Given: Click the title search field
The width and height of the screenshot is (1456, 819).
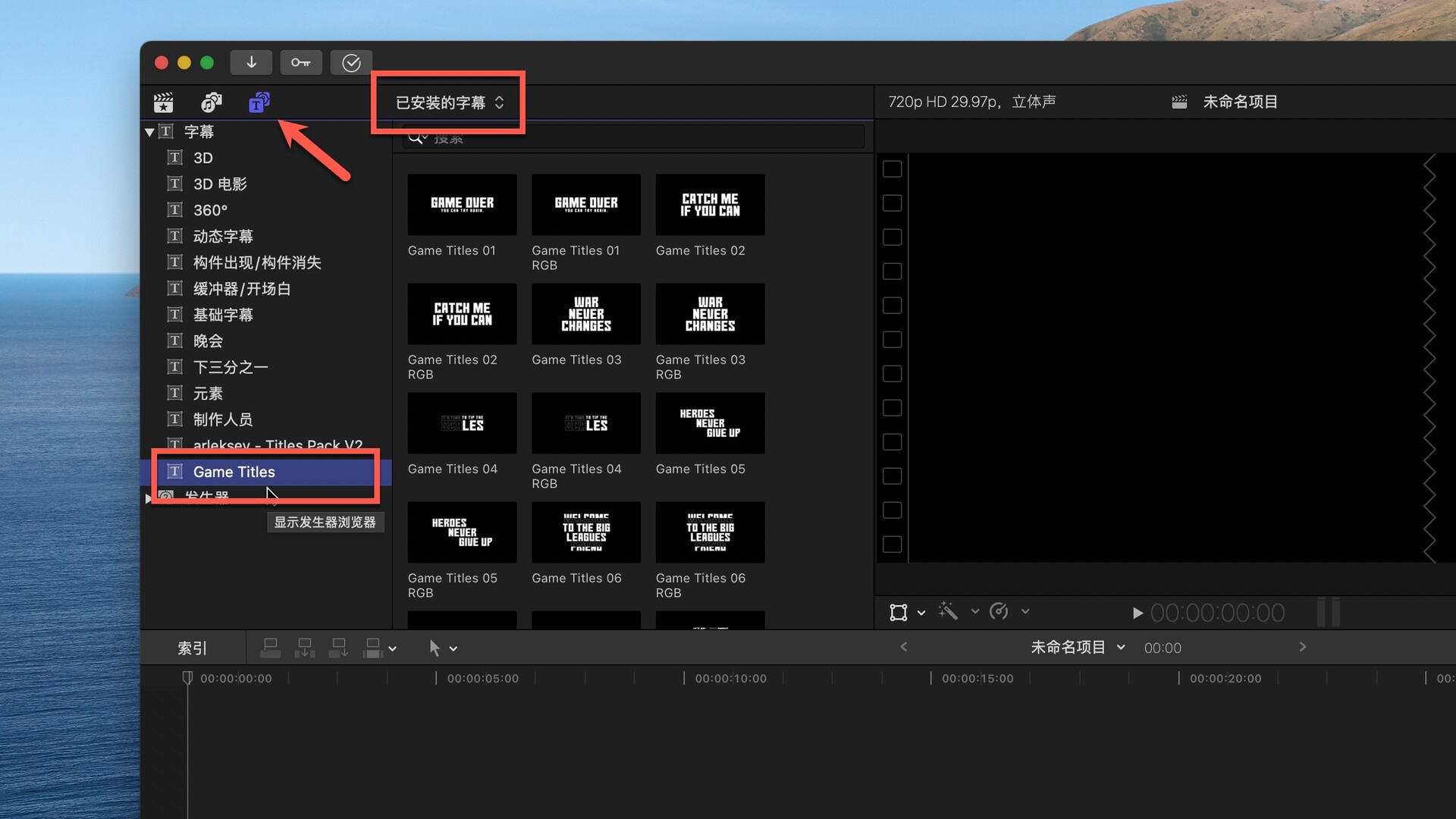Looking at the screenshot, I should coord(633,137).
